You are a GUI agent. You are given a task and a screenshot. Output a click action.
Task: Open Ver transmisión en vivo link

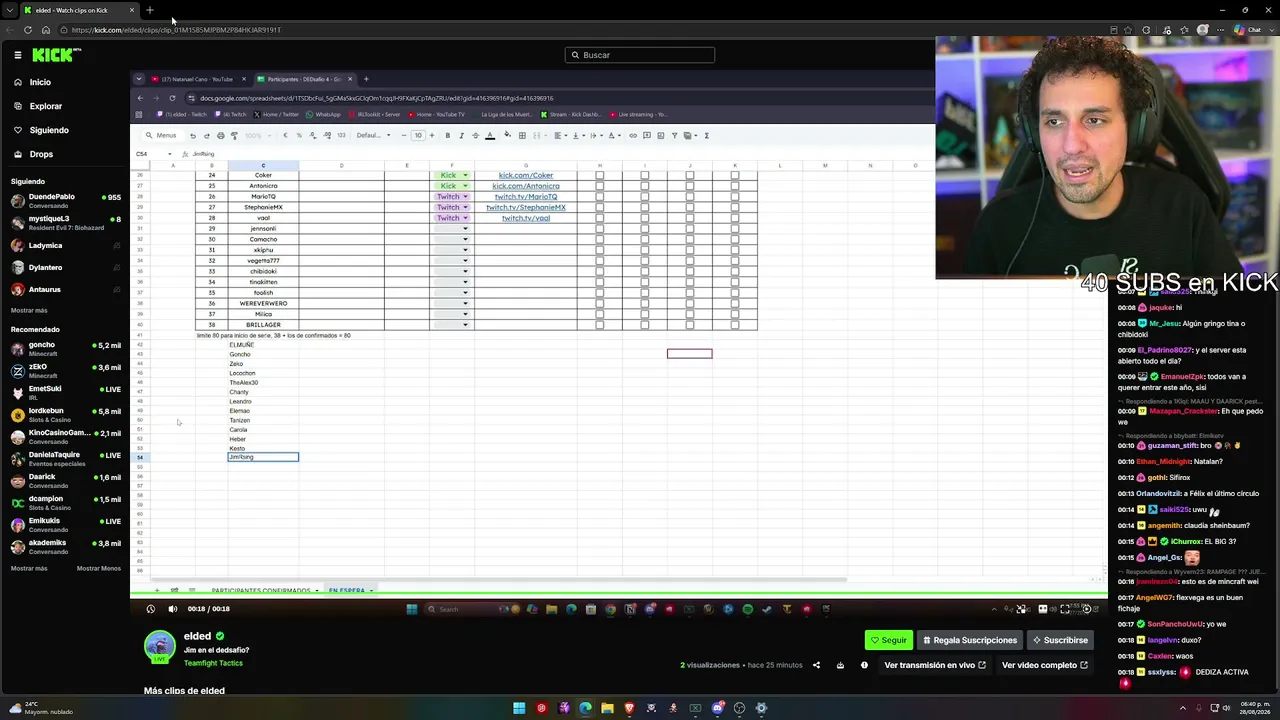pyautogui.click(x=935, y=665)
